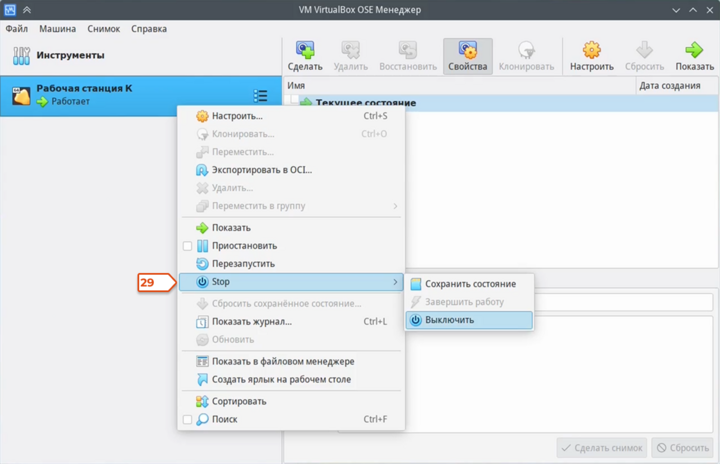The height and width of the screenshot is (464, 720).
Task: Click the Удалить snapshot toolbar icon
Action: coord(350,50)
